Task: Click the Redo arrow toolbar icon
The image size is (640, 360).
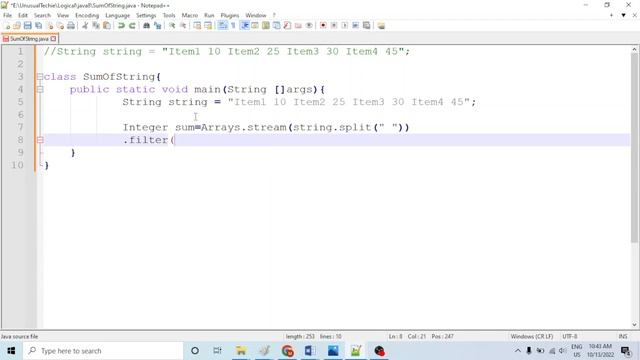Action: [x=132, y=26]
